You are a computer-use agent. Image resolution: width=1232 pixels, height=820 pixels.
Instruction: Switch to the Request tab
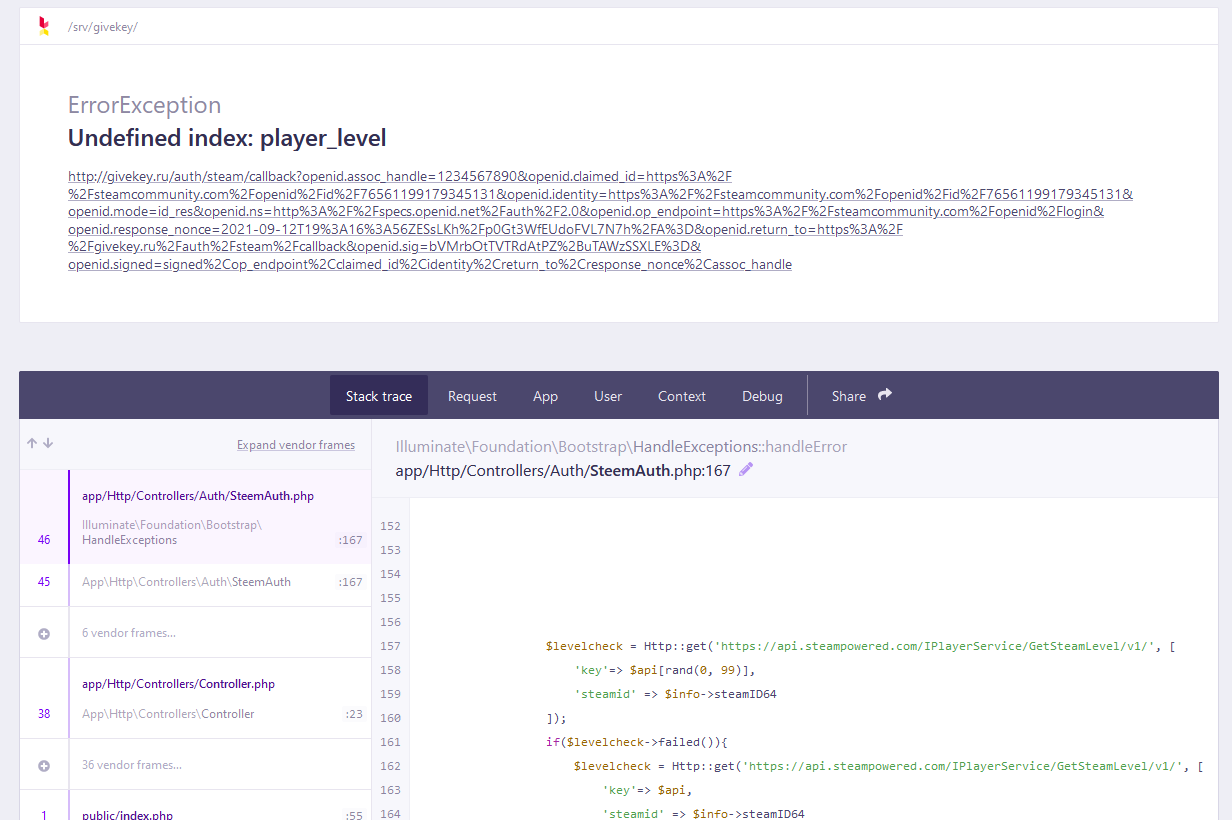(x=472, y=396)
